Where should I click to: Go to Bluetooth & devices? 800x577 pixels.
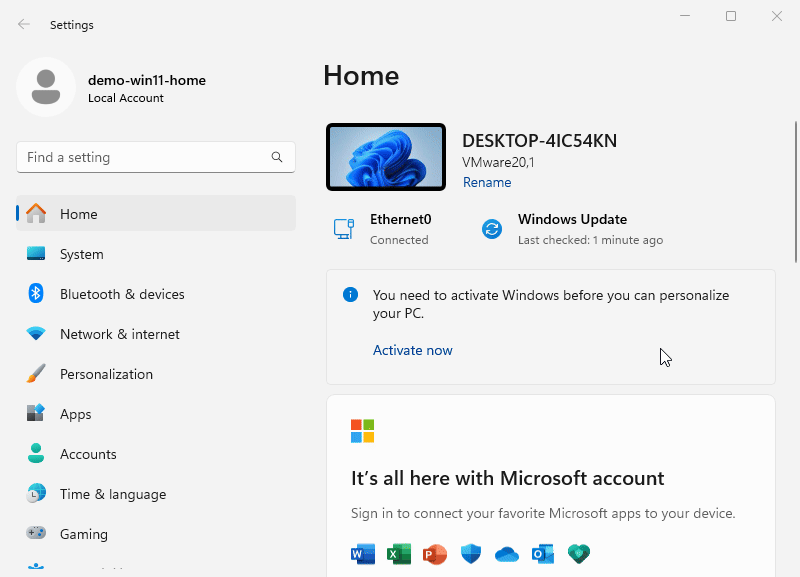pos(156,293)
